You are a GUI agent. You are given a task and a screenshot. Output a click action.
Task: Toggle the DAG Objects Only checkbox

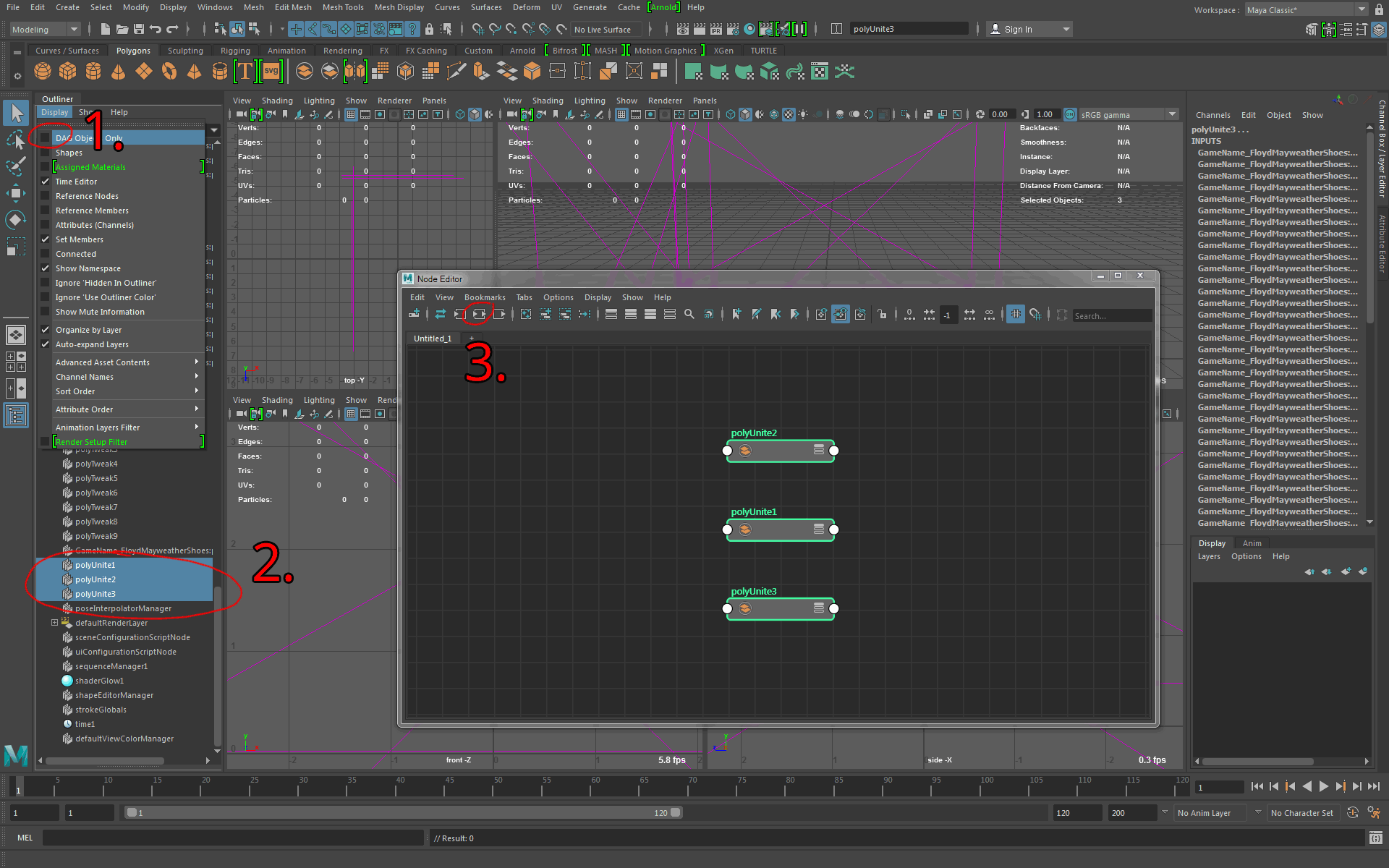pyautogui.click(x=46, y=137)
